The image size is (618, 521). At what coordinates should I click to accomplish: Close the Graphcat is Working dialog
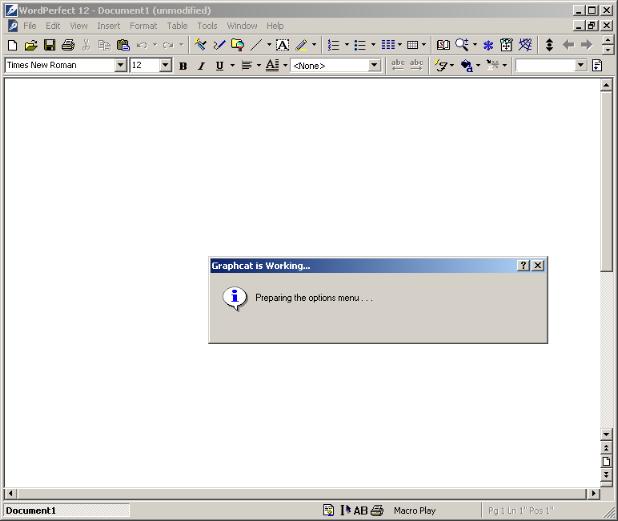[x=538, y=266]
